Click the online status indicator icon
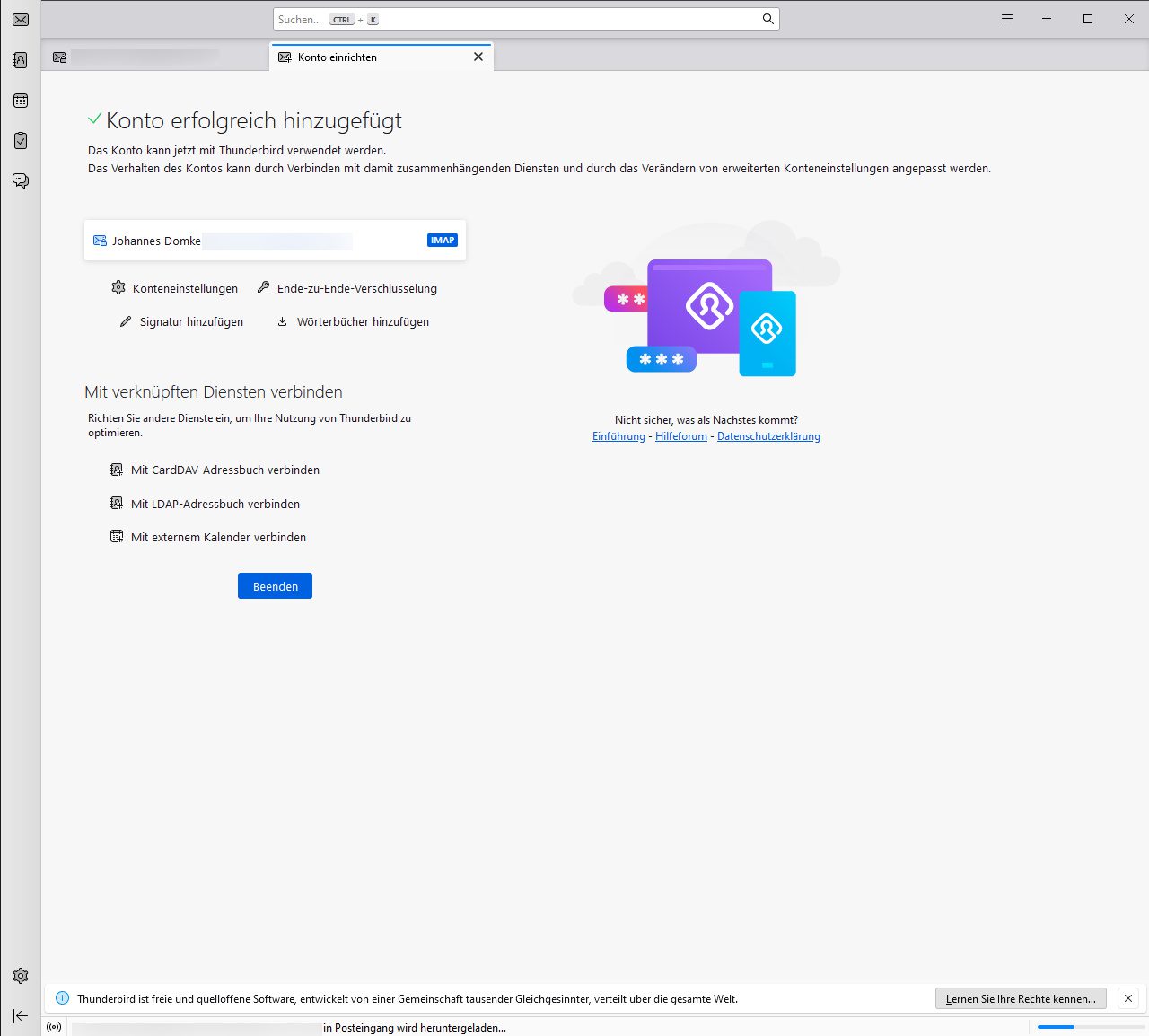The image size is (1149, 1036). (x=54, y=1027)
